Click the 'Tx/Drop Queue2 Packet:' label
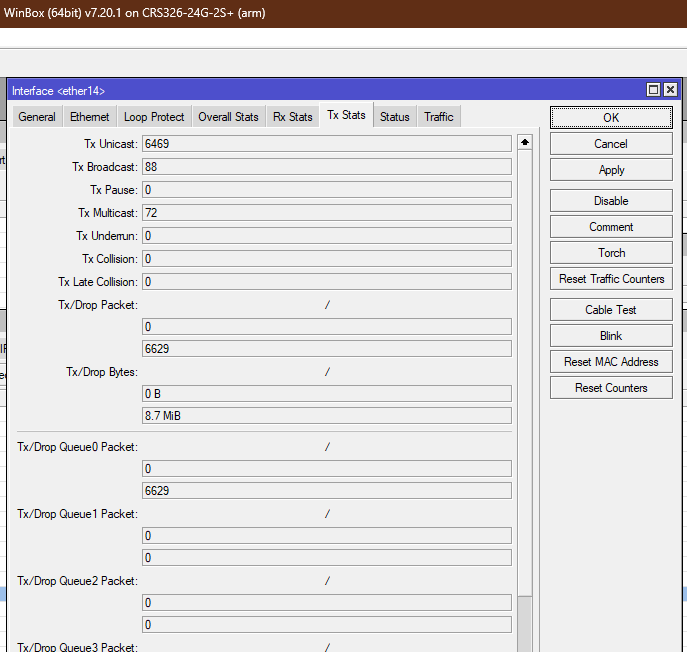This screenshot has height=652, width=687. [x=78, y=581]
